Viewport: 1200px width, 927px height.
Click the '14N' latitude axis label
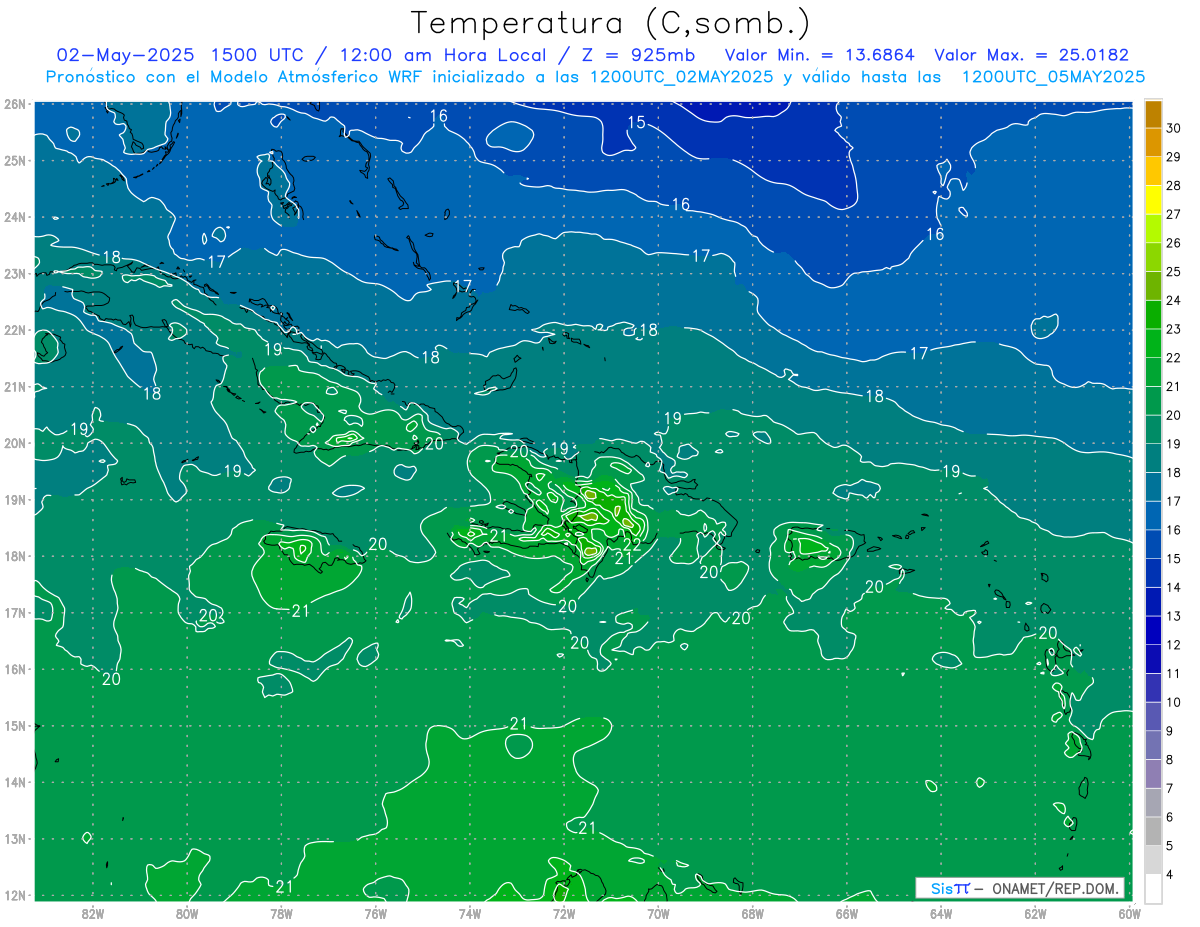[x=15, y=782]
